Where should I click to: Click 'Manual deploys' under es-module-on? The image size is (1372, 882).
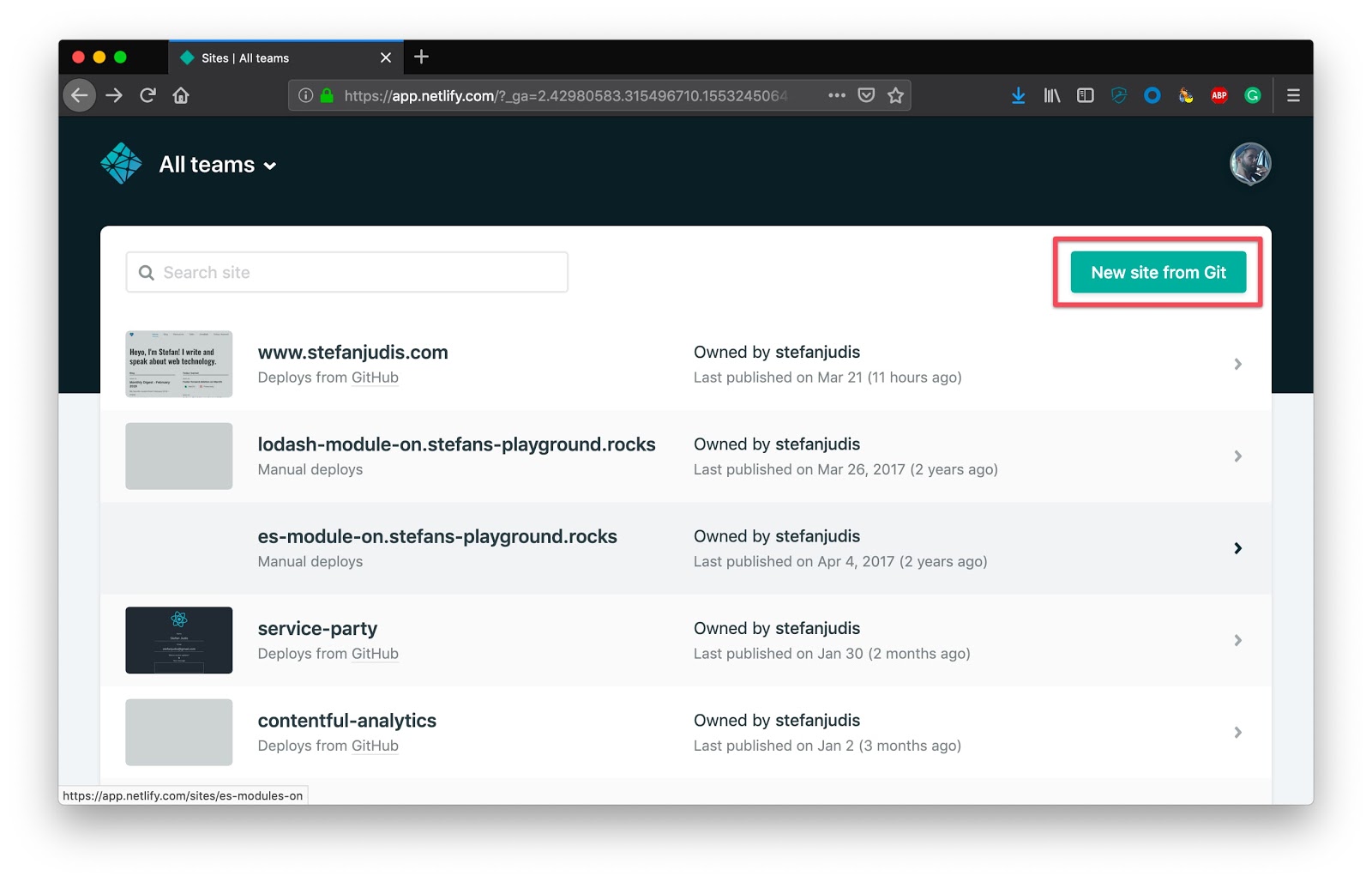coord(310,561)
